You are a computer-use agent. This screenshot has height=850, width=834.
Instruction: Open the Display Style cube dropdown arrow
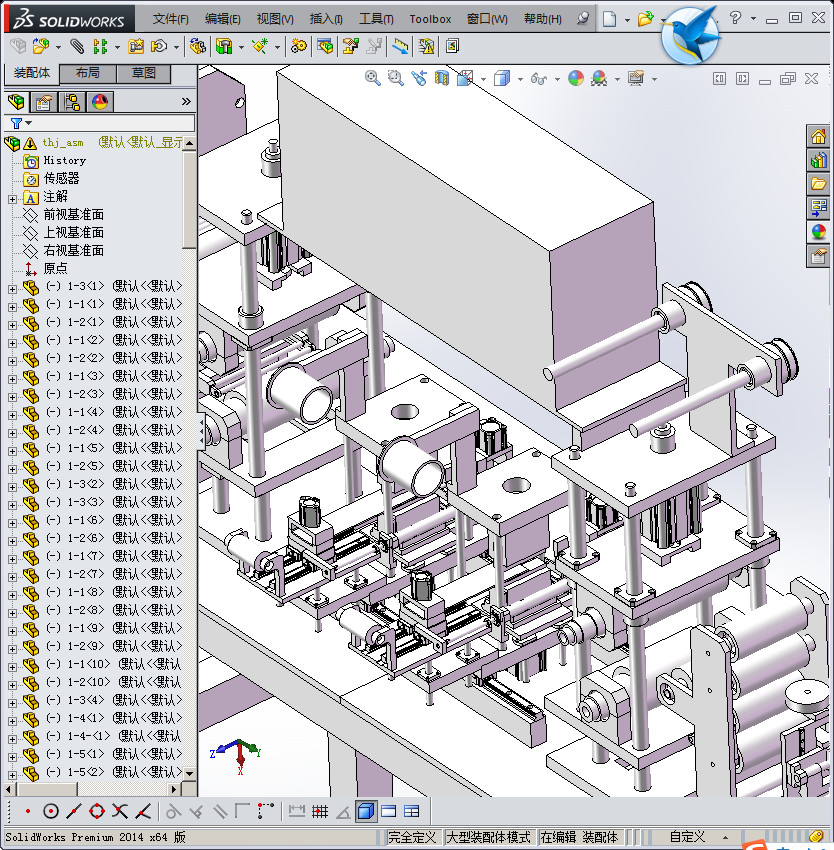(x=519, y=79)
